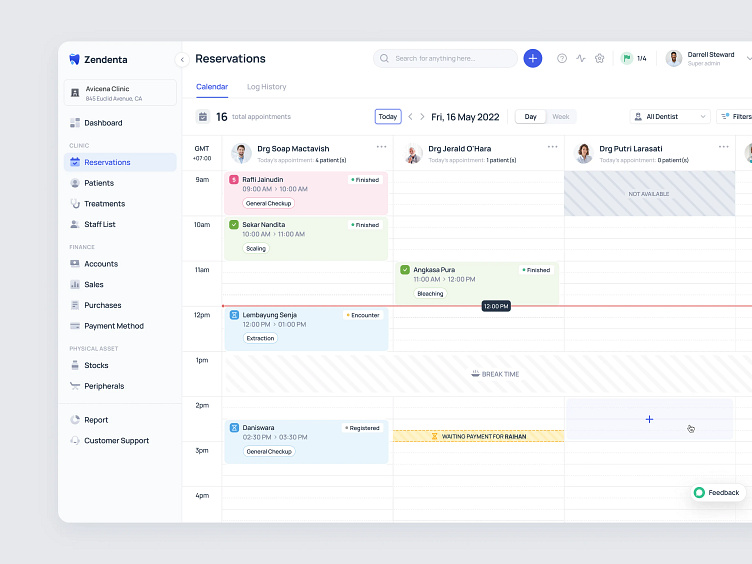Click the Scaling treatment tag

pos(256,248)
